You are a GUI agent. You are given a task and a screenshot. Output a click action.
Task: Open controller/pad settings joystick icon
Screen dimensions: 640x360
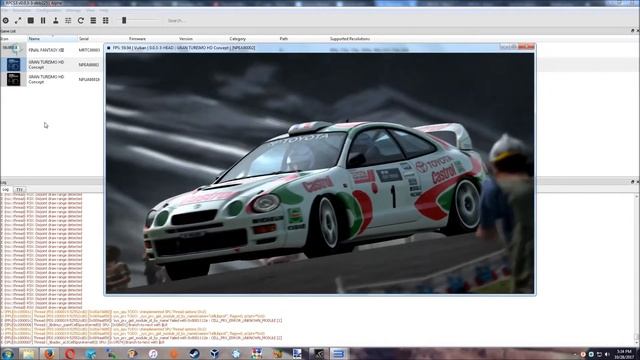click(56, 20)
